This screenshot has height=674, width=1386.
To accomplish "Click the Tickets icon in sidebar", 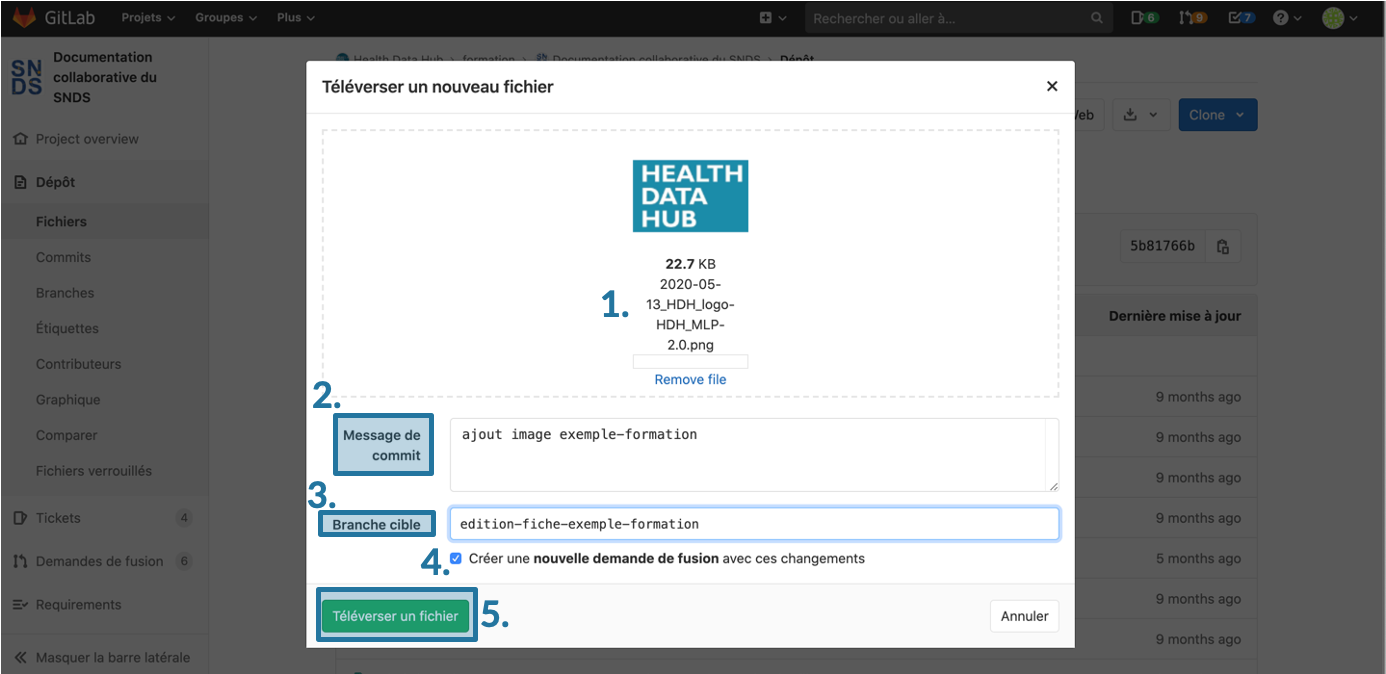I will click(x=20, y=518).
